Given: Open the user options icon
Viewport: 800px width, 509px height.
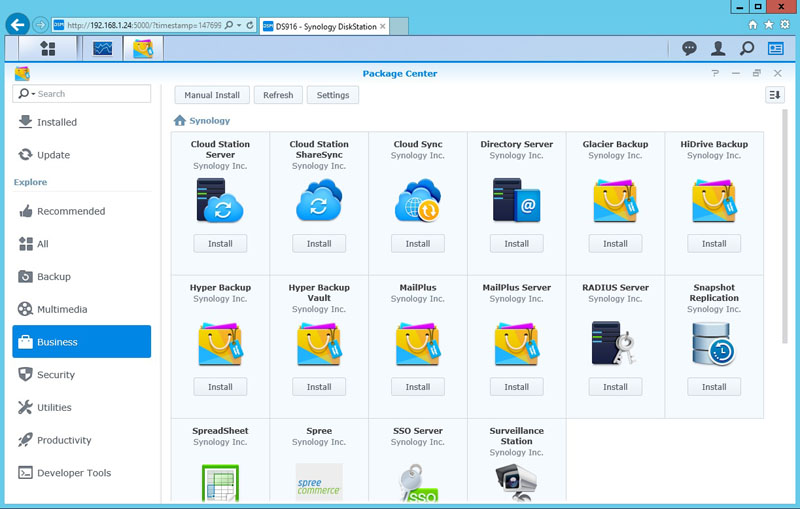Looking at the screenshot, I should [x=718, y=48].
